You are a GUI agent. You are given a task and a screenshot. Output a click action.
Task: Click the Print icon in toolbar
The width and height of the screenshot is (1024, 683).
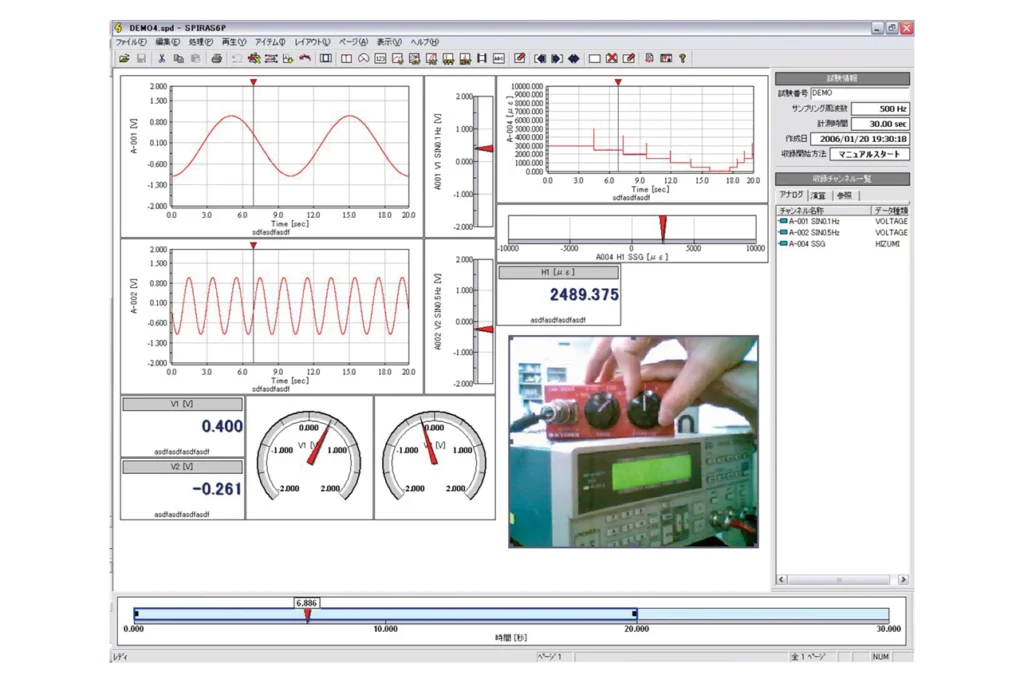pyautogui.click(x=216, y=59)
